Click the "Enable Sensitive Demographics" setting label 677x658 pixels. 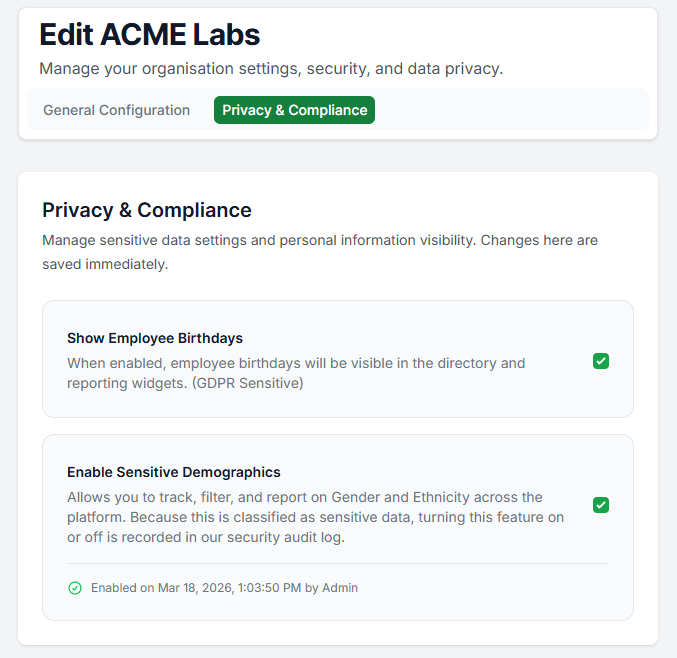(x=173, y=472)
